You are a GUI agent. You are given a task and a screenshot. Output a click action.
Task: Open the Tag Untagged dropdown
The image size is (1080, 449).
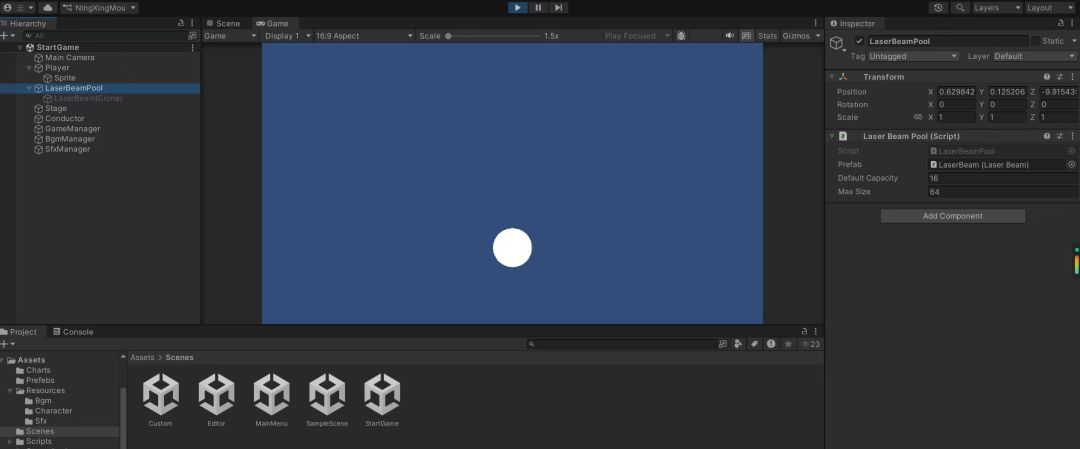pos(913,56)
